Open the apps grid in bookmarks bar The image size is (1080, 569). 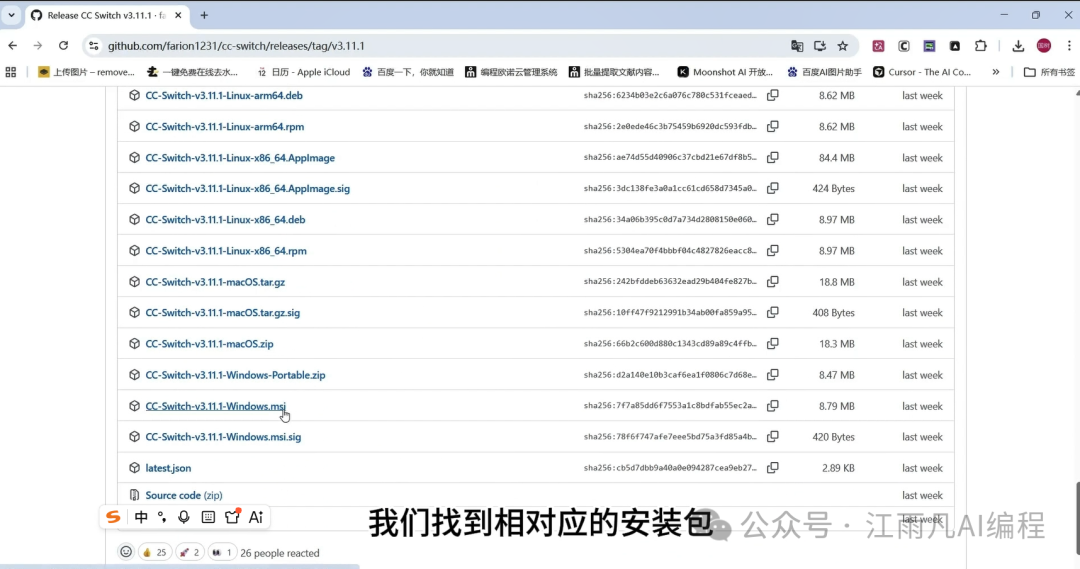point(11,72)
